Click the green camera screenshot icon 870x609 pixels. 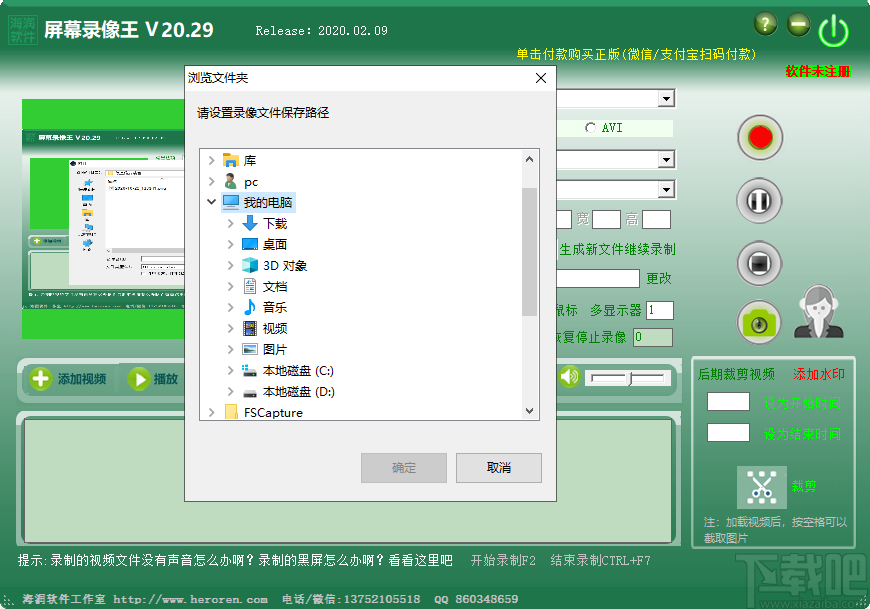coord(759,323)
